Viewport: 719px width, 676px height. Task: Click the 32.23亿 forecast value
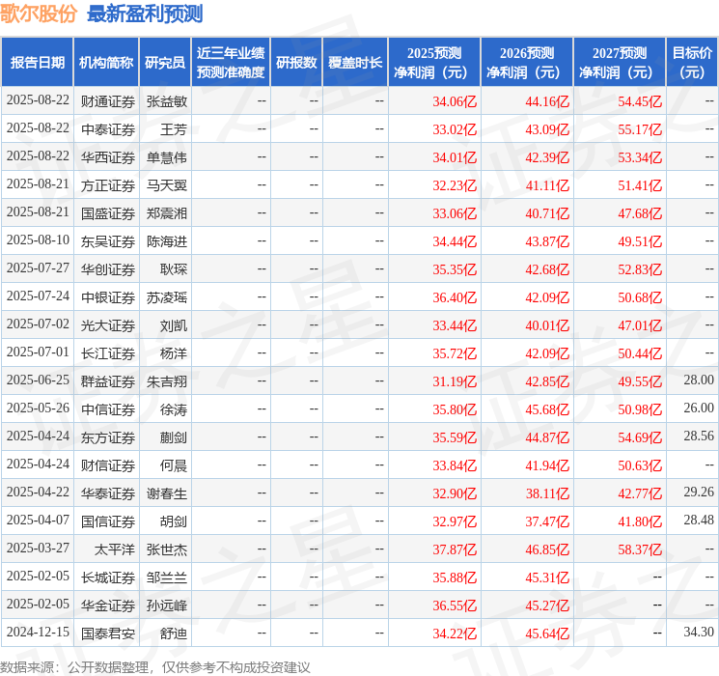click(x=454, y=185)
